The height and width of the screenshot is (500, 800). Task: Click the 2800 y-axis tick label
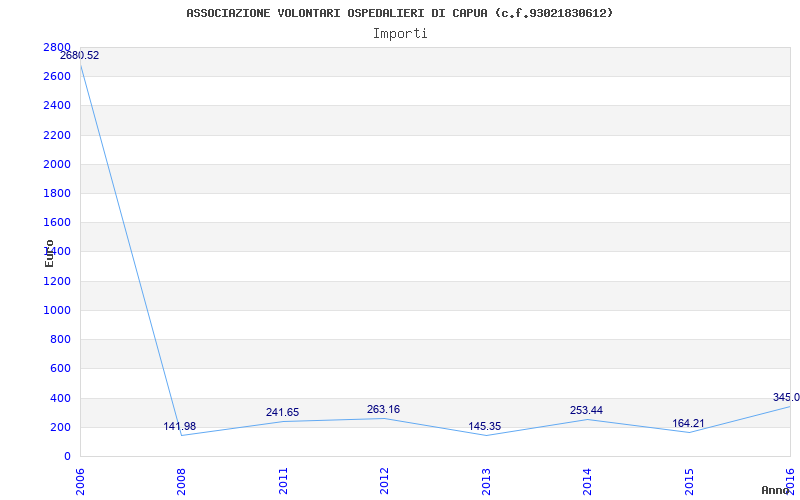click(x=57, y=47)
